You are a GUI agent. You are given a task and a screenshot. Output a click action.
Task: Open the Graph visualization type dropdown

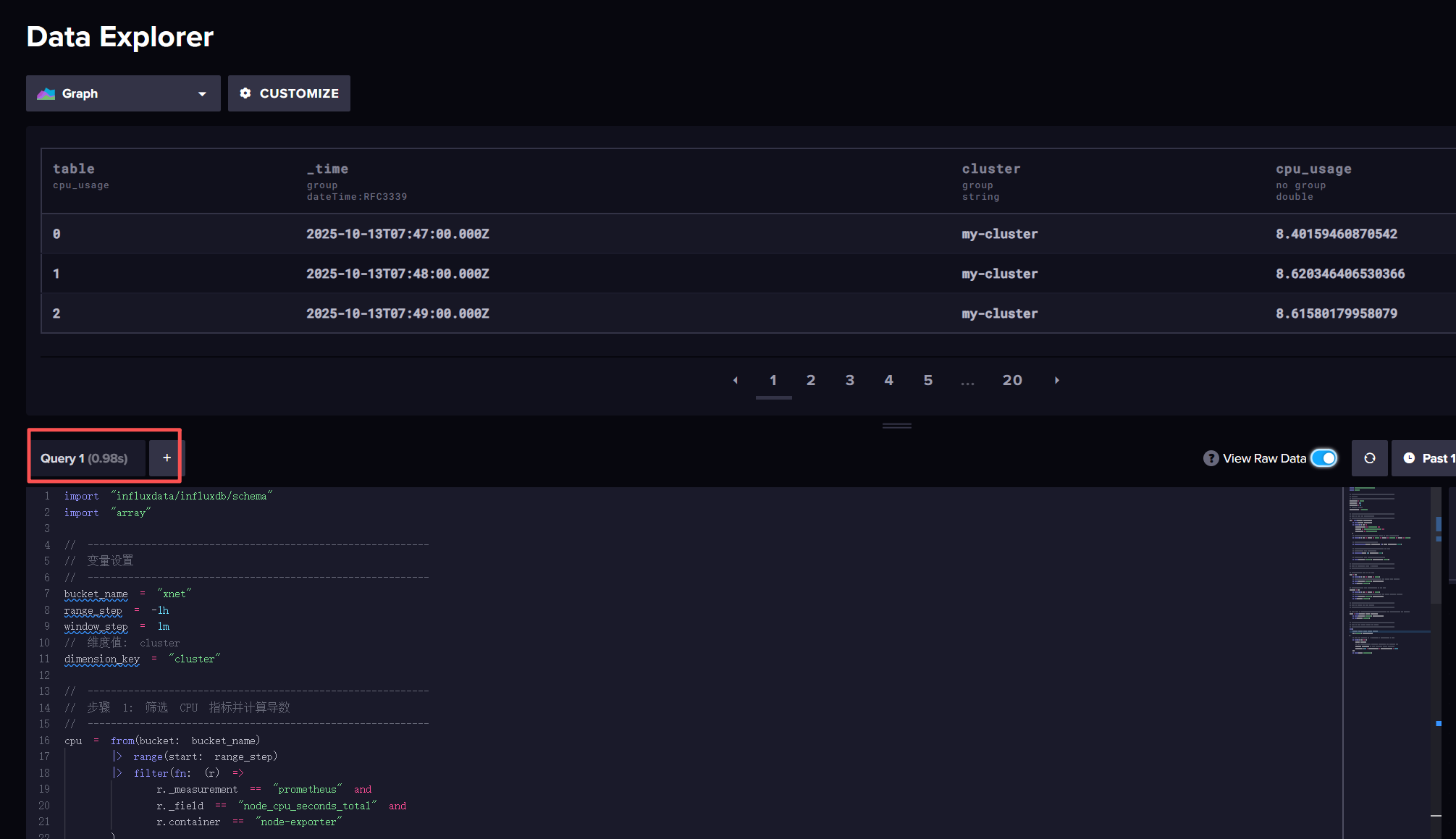pyautogui.click(x=123, y=93)
